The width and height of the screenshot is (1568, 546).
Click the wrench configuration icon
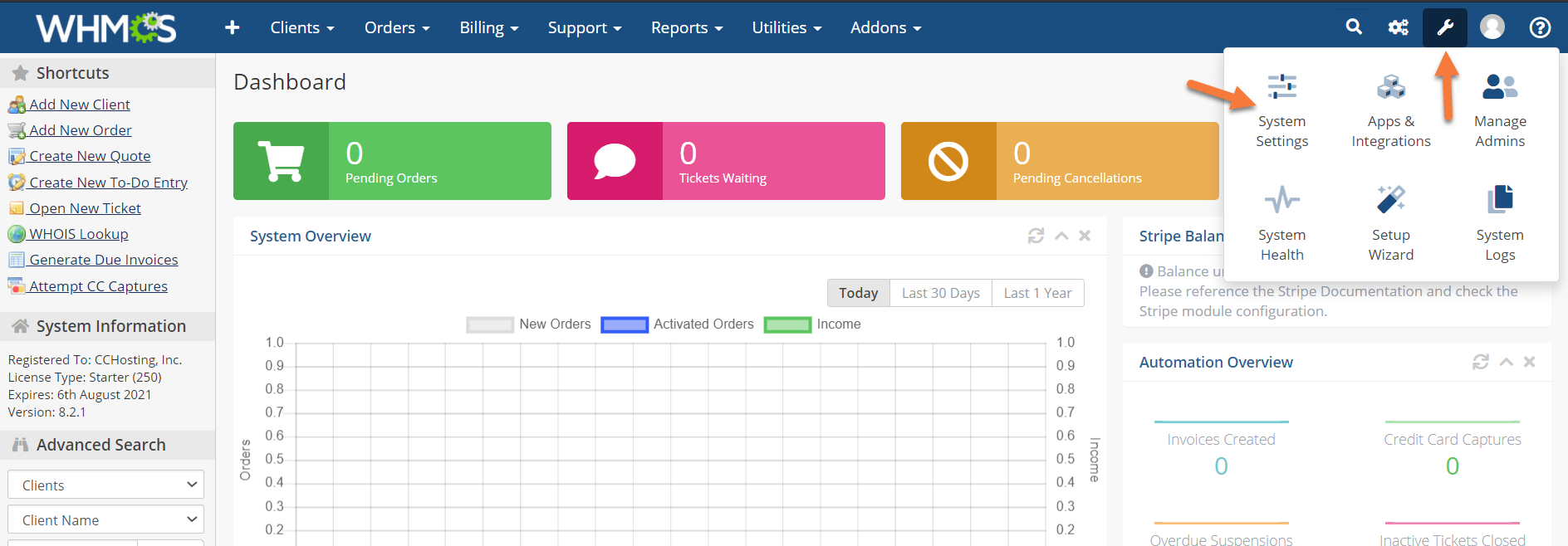pyautogui.click(x=1444, y=27)
